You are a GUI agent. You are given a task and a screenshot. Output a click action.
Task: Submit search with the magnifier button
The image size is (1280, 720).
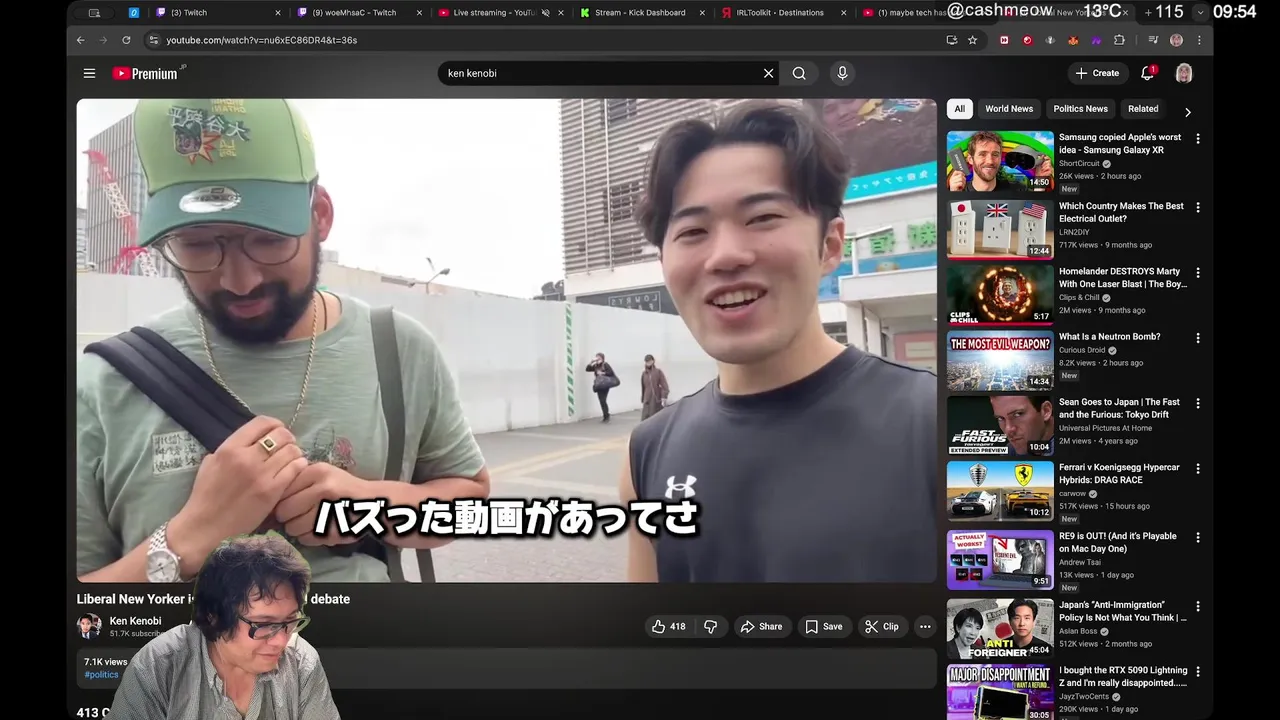[799, 73]
